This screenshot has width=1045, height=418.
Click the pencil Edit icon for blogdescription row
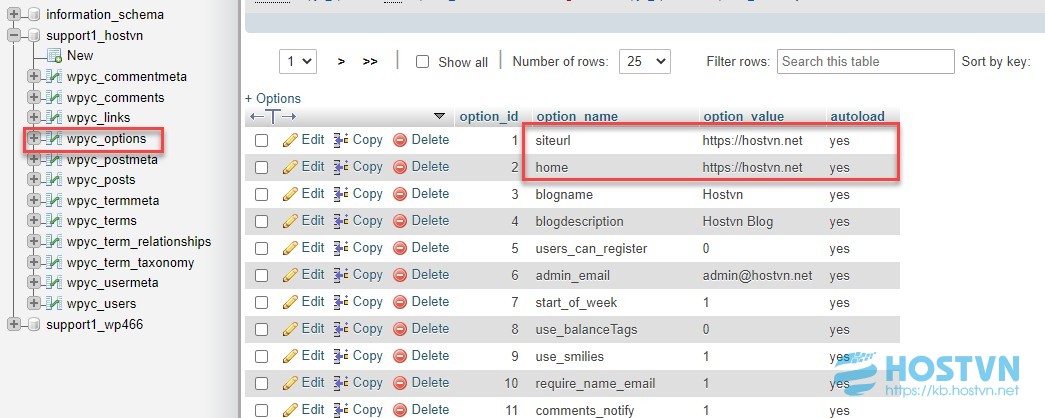[x=290, y=221]
